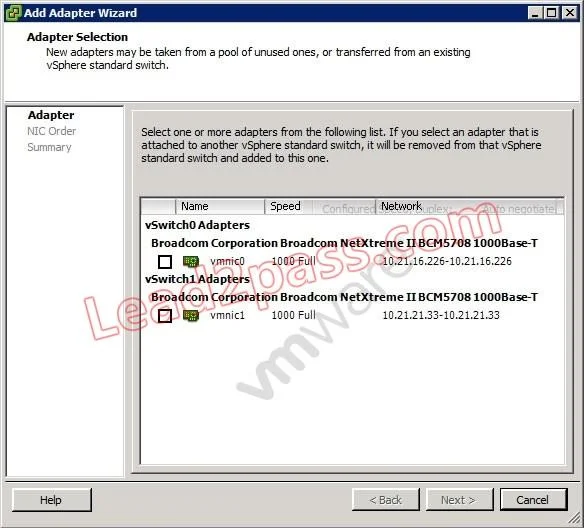Minimize the Add Adapter Wizard window

coord(535,13)
